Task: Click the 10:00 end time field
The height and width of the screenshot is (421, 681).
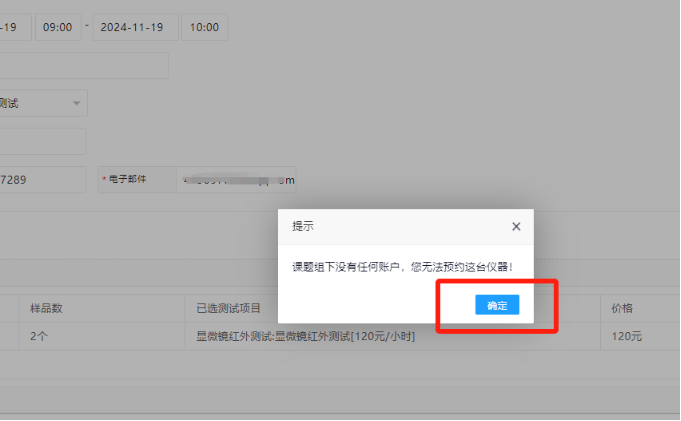Action: coord(204,28)
